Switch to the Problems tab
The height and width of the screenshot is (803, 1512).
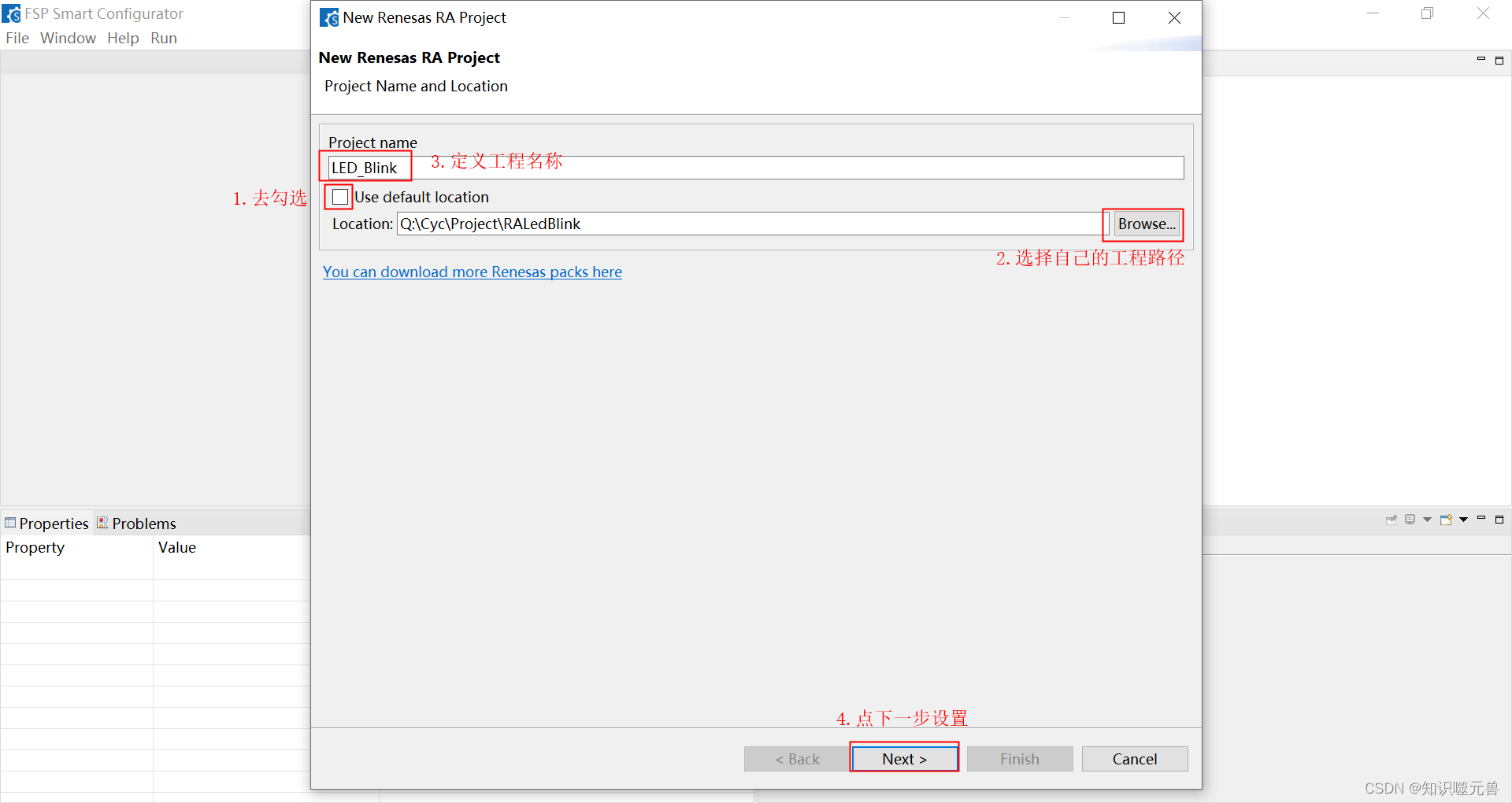(136, 524)
